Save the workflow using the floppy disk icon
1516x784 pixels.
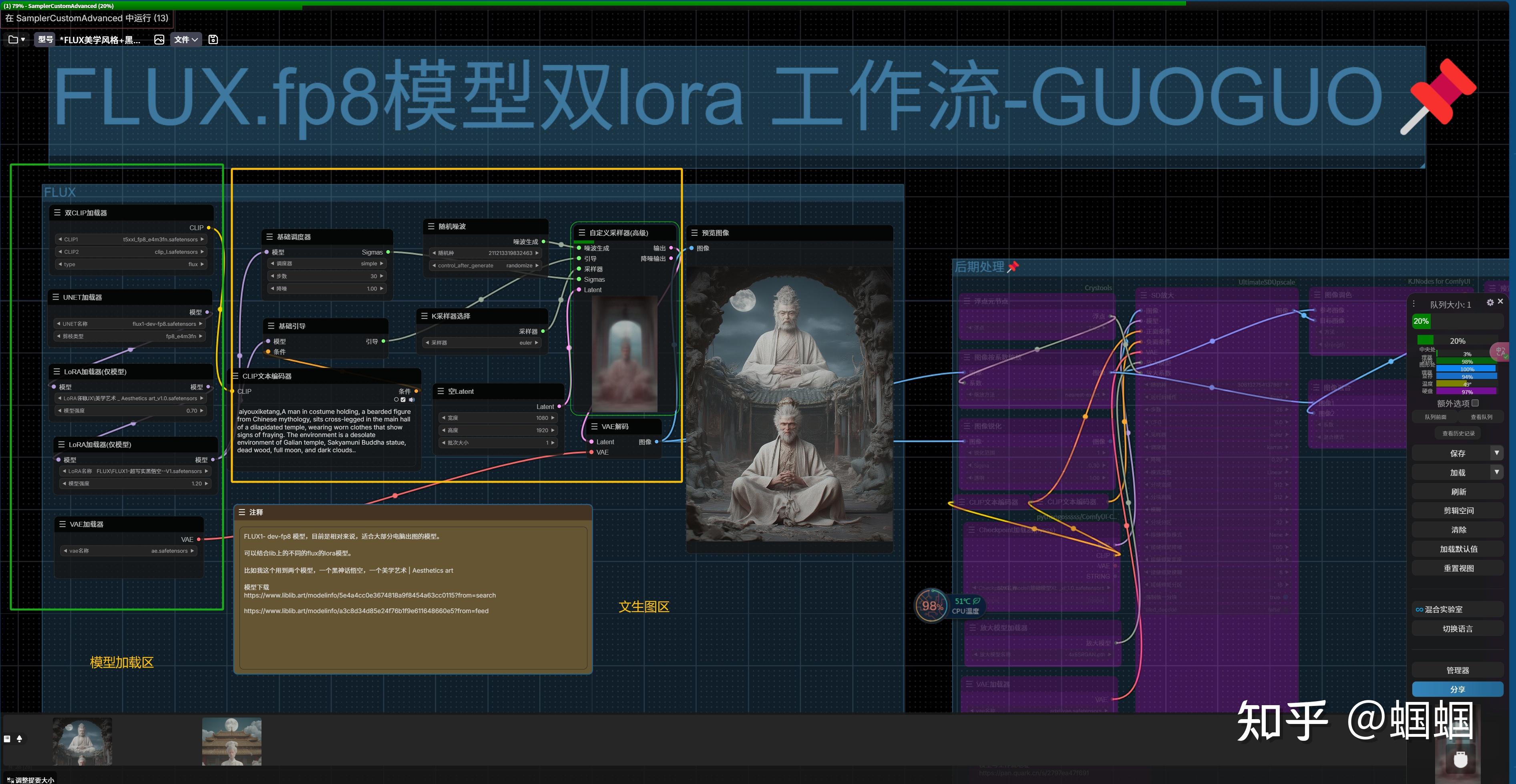[213, 39]
